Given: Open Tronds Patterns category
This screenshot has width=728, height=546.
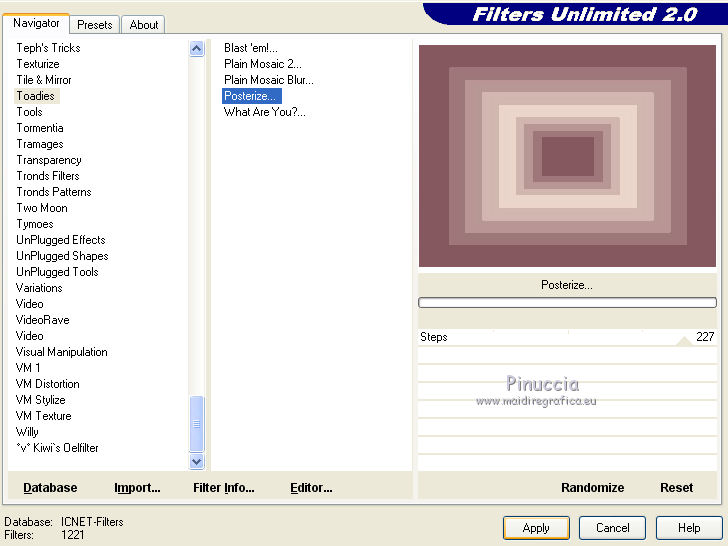Looking at the screenshot, I should pos(54,192).
